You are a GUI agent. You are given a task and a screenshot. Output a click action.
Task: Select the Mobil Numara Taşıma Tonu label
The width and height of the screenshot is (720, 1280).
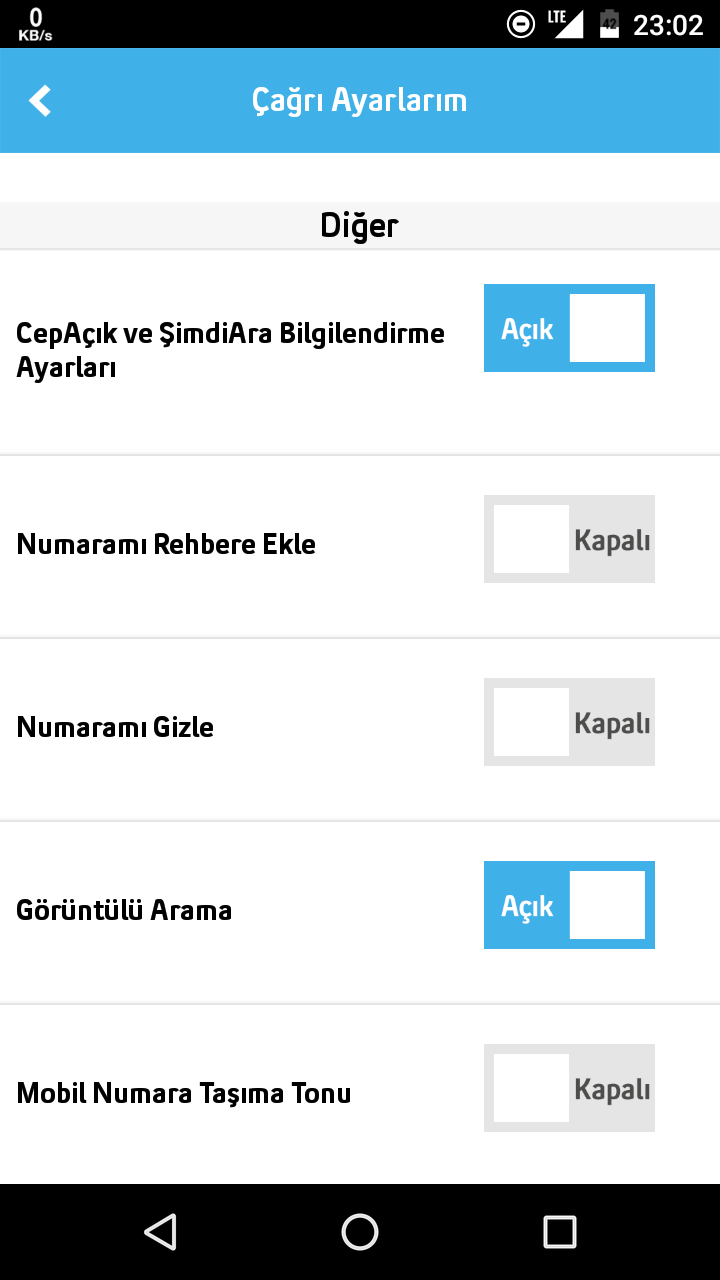[x=184, y=1093]
